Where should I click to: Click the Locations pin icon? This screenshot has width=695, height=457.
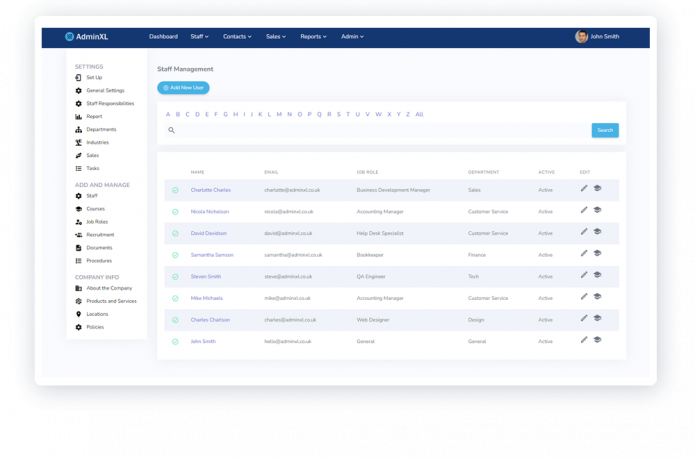(78, 314)
